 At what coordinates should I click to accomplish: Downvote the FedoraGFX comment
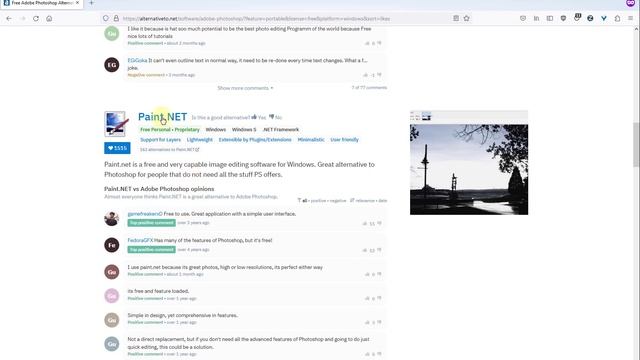click(x=379, y=250)
